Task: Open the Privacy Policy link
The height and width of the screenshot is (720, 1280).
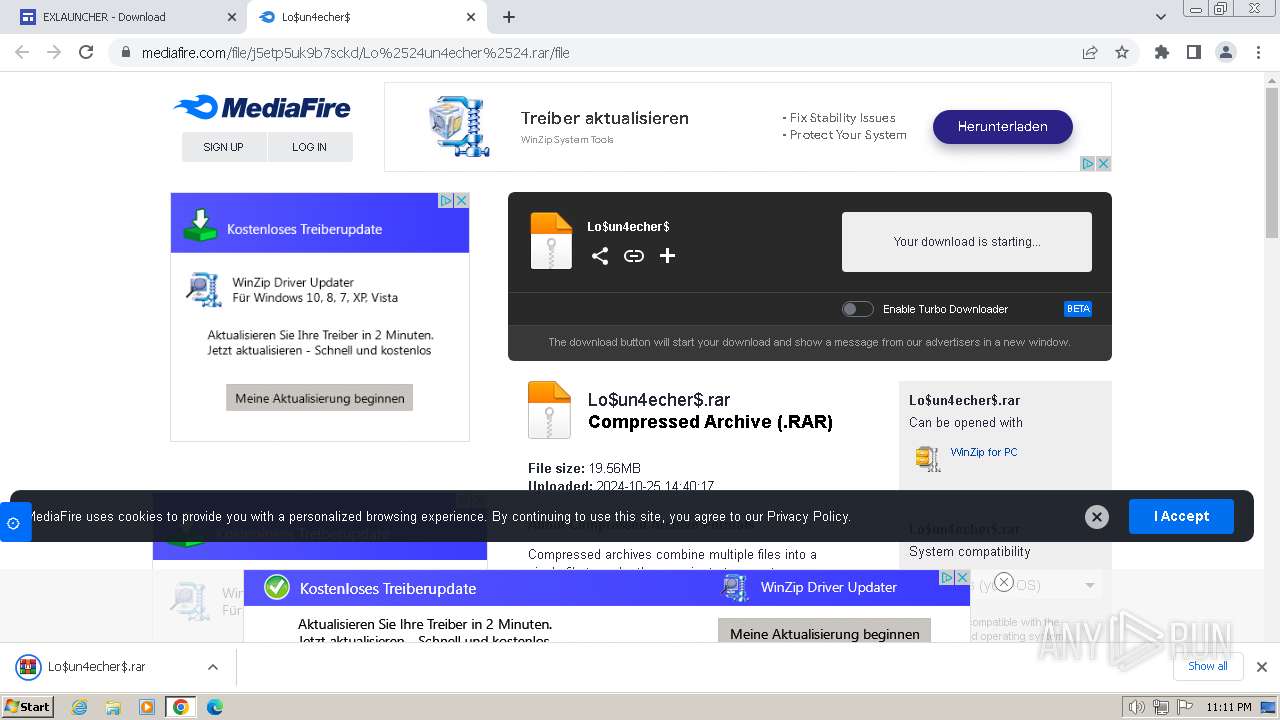Action: point(808,517)
